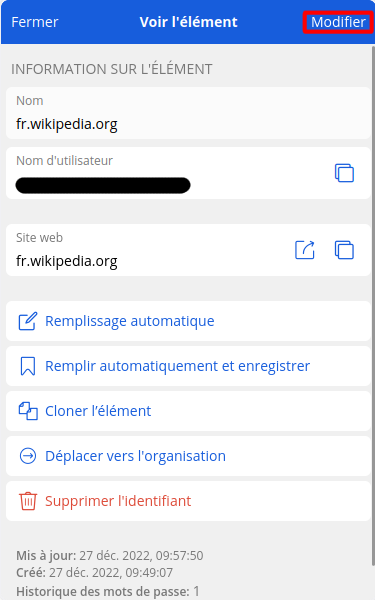Launch the website using the open-link icon
Viewport: 375px width, 600px height.
(305, 250)
